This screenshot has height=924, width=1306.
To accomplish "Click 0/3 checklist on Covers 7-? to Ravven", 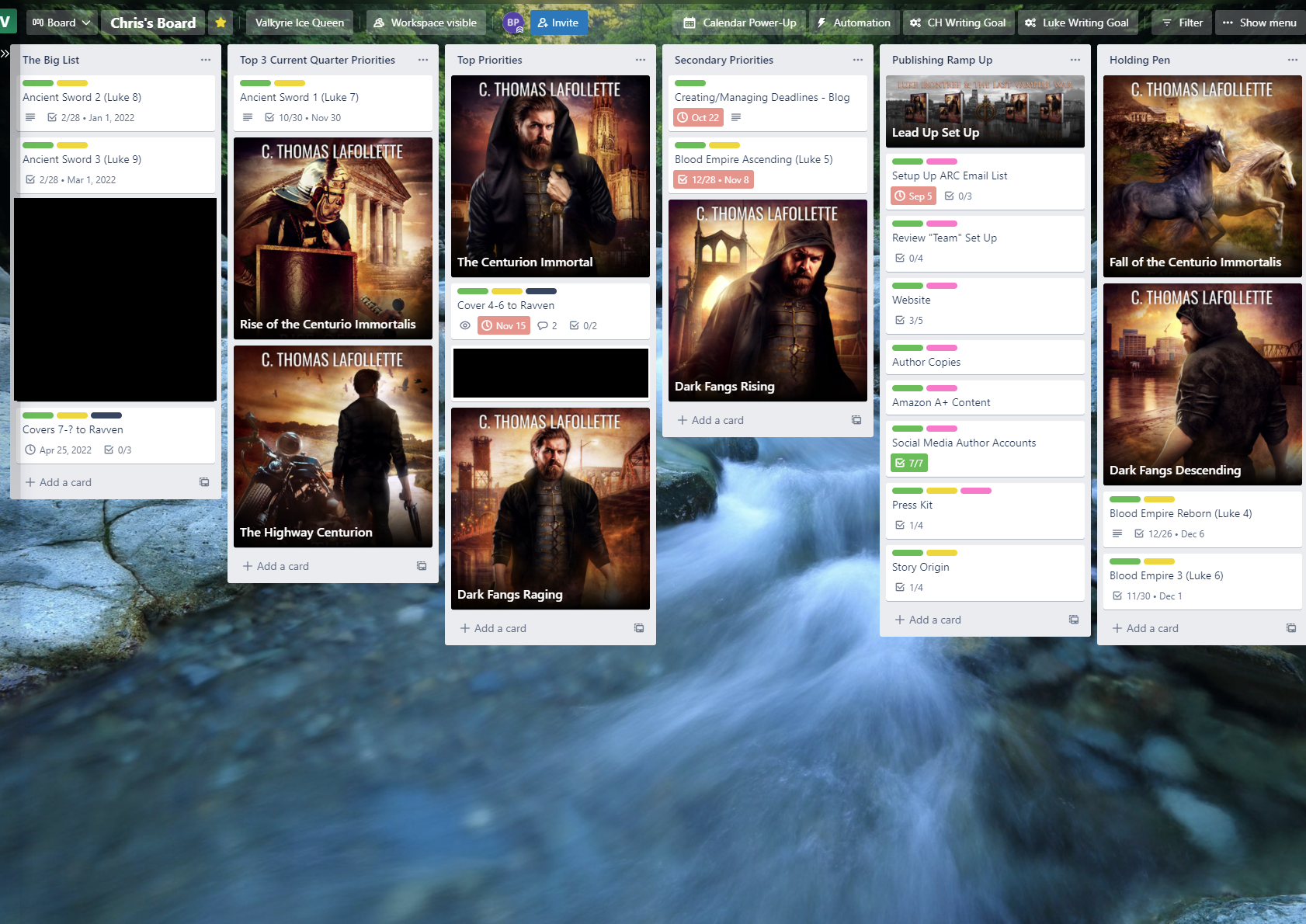I will [118, 450].
